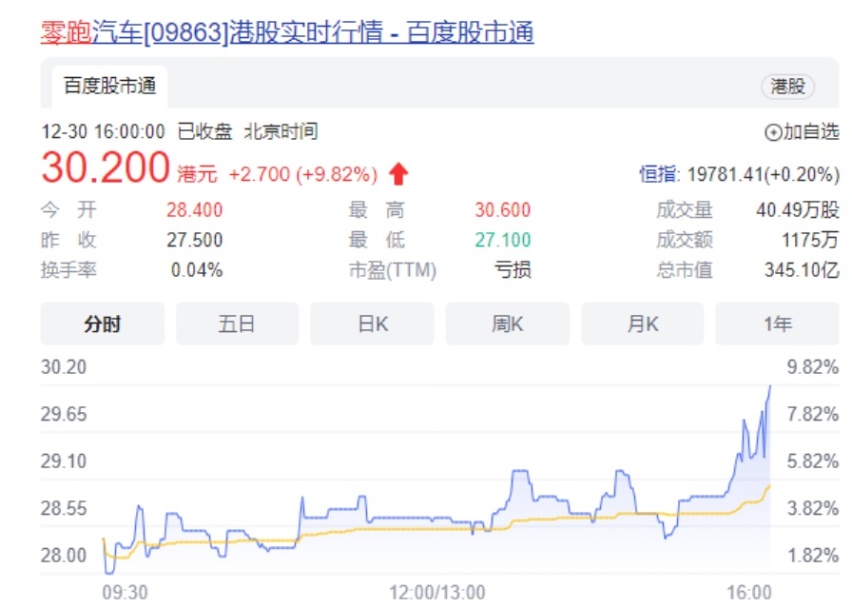Click the chart axis label 30.20
This screenshot has height=608, width=852.
[64, 367]
